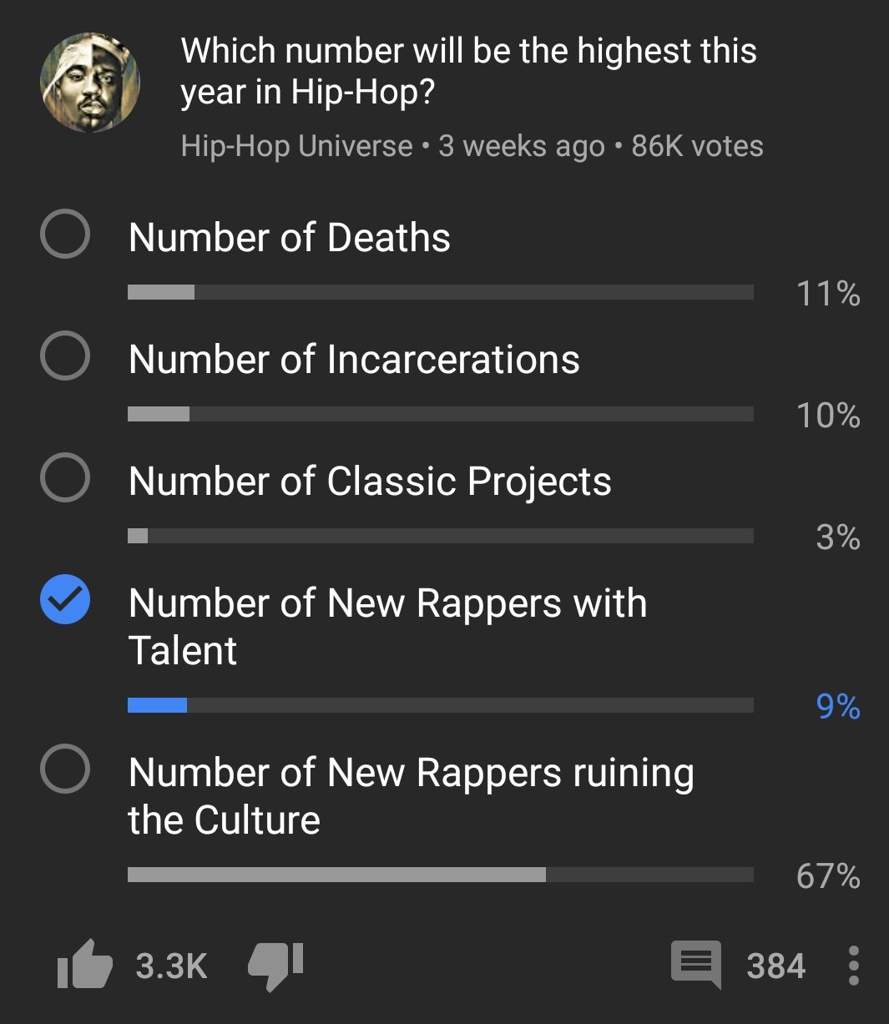Open Hip-Hop Universe channel avatar
This screenshot has height=1024, width=889.
tap(90, 82)
